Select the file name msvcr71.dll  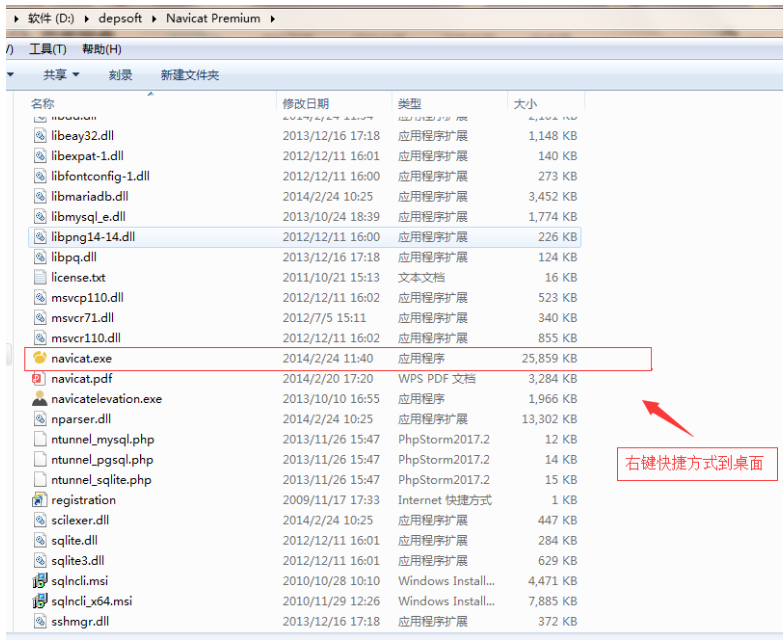82,318
